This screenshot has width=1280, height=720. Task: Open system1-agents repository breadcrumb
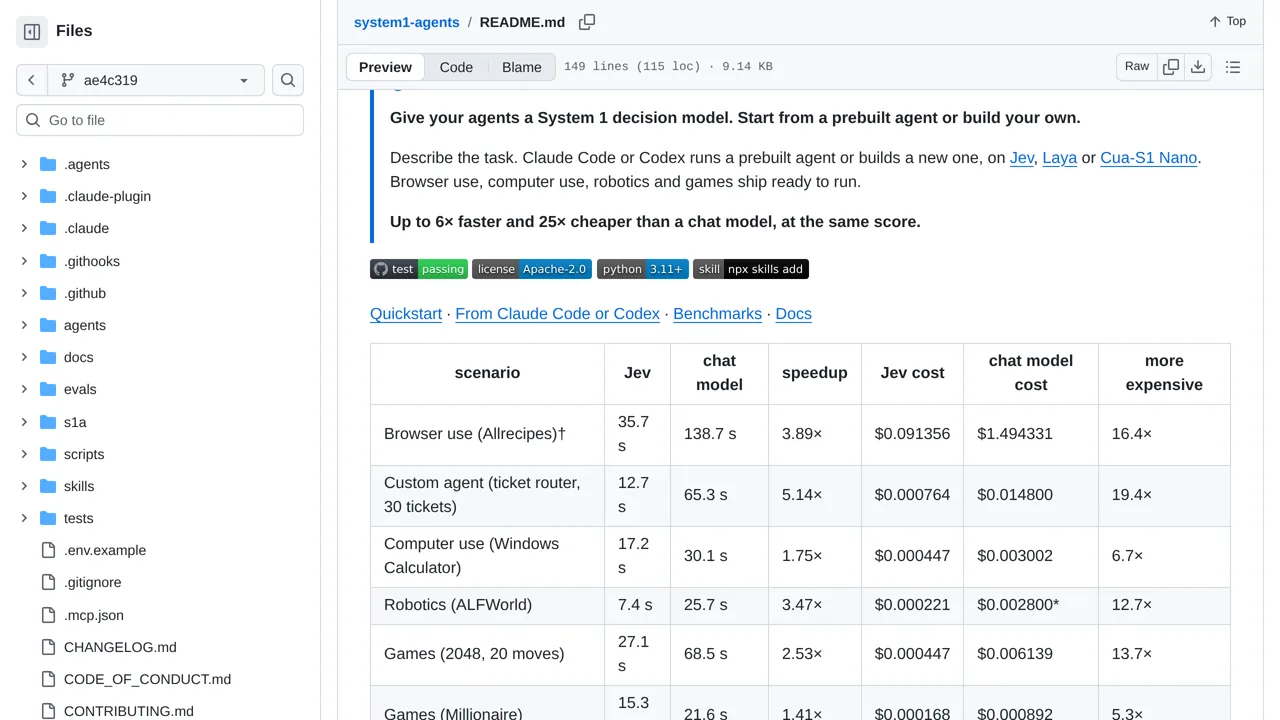[x=407, y=22]
